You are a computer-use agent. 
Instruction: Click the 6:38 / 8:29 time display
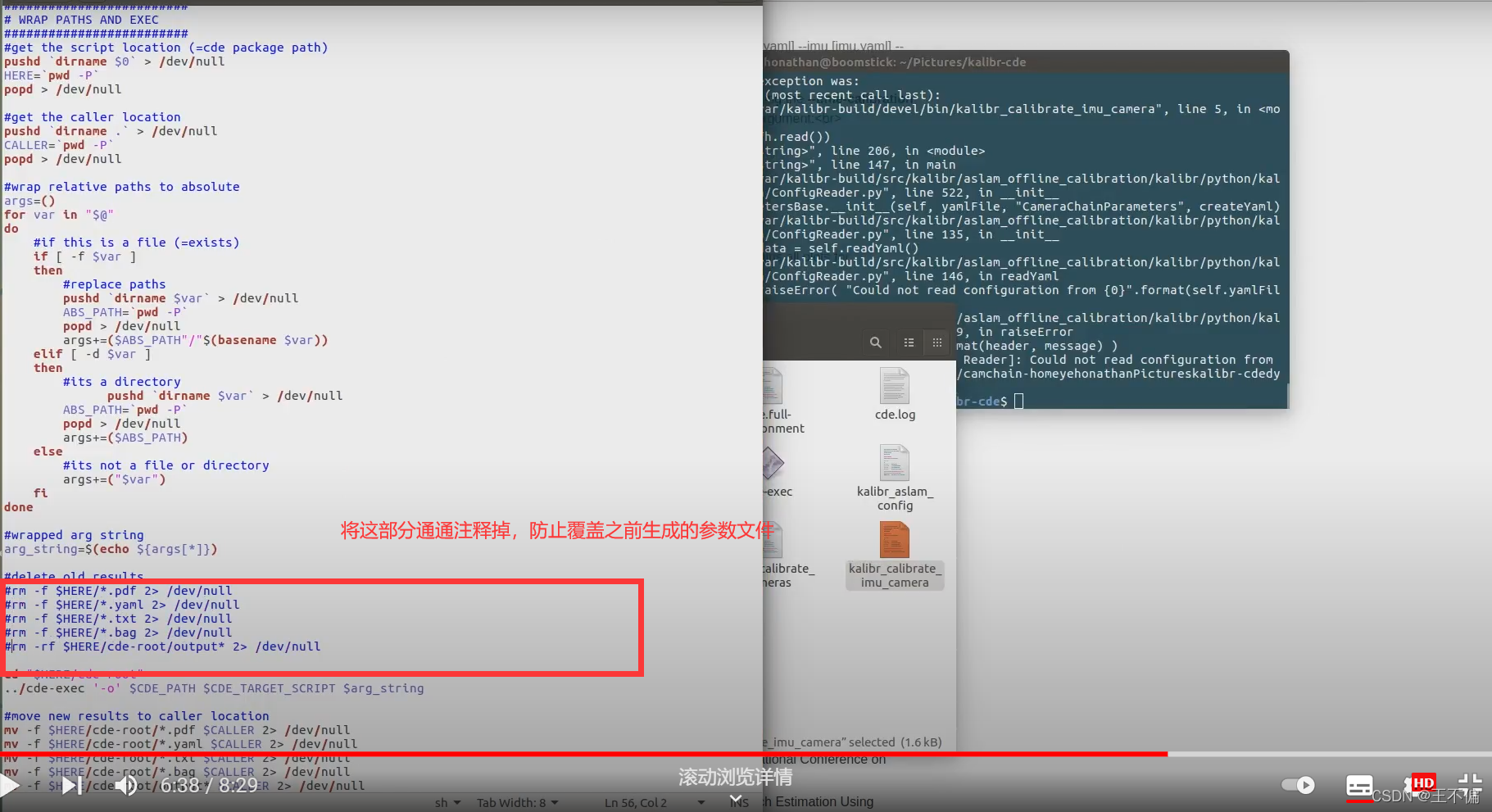[209, 786]
